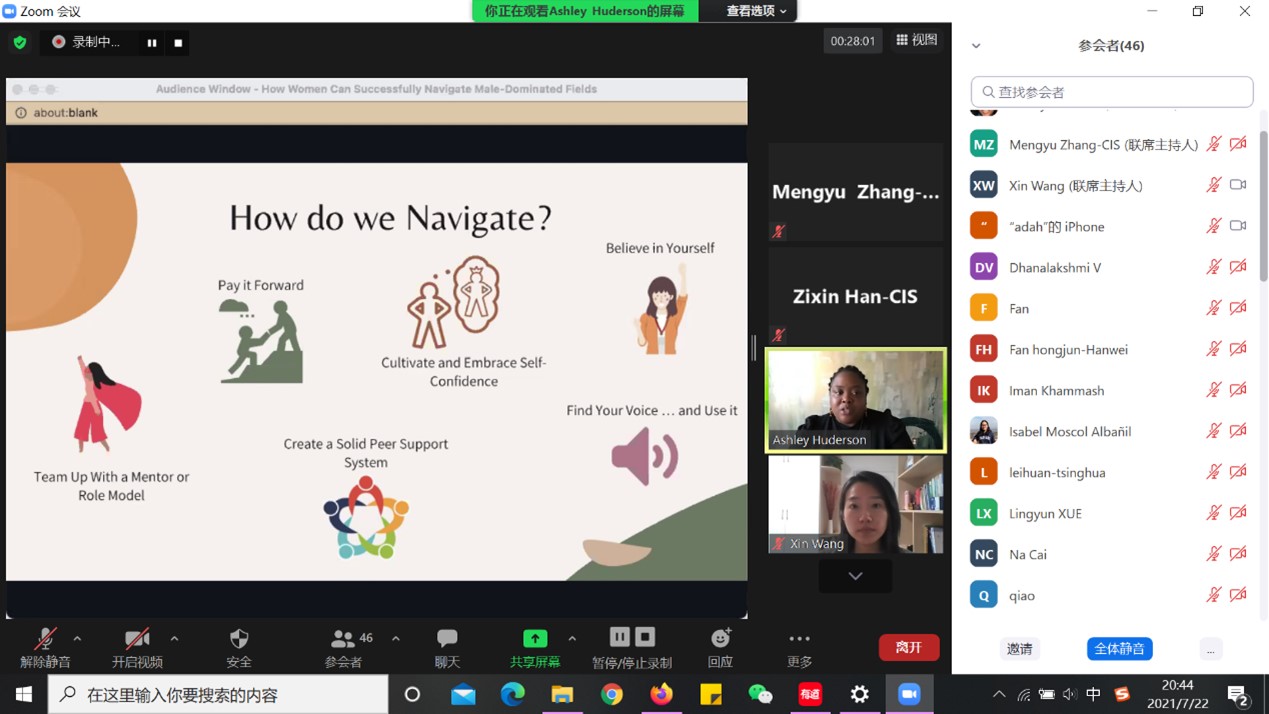
Task: Click the 全体静音 mute all button
Action: pyautogui.click(x=1119, y=649)
